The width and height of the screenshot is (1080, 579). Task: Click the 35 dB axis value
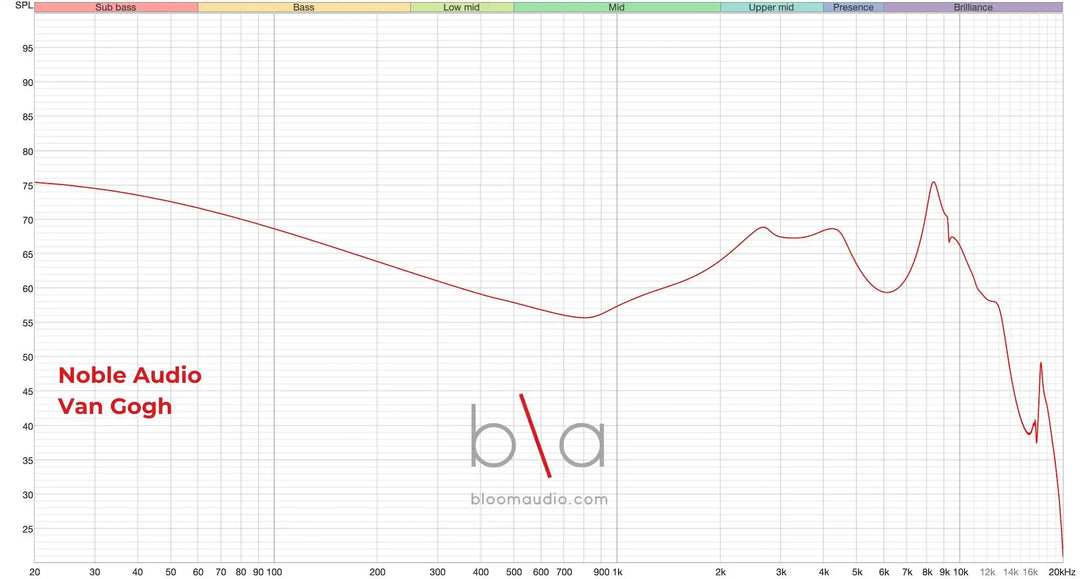pos(28,461)
